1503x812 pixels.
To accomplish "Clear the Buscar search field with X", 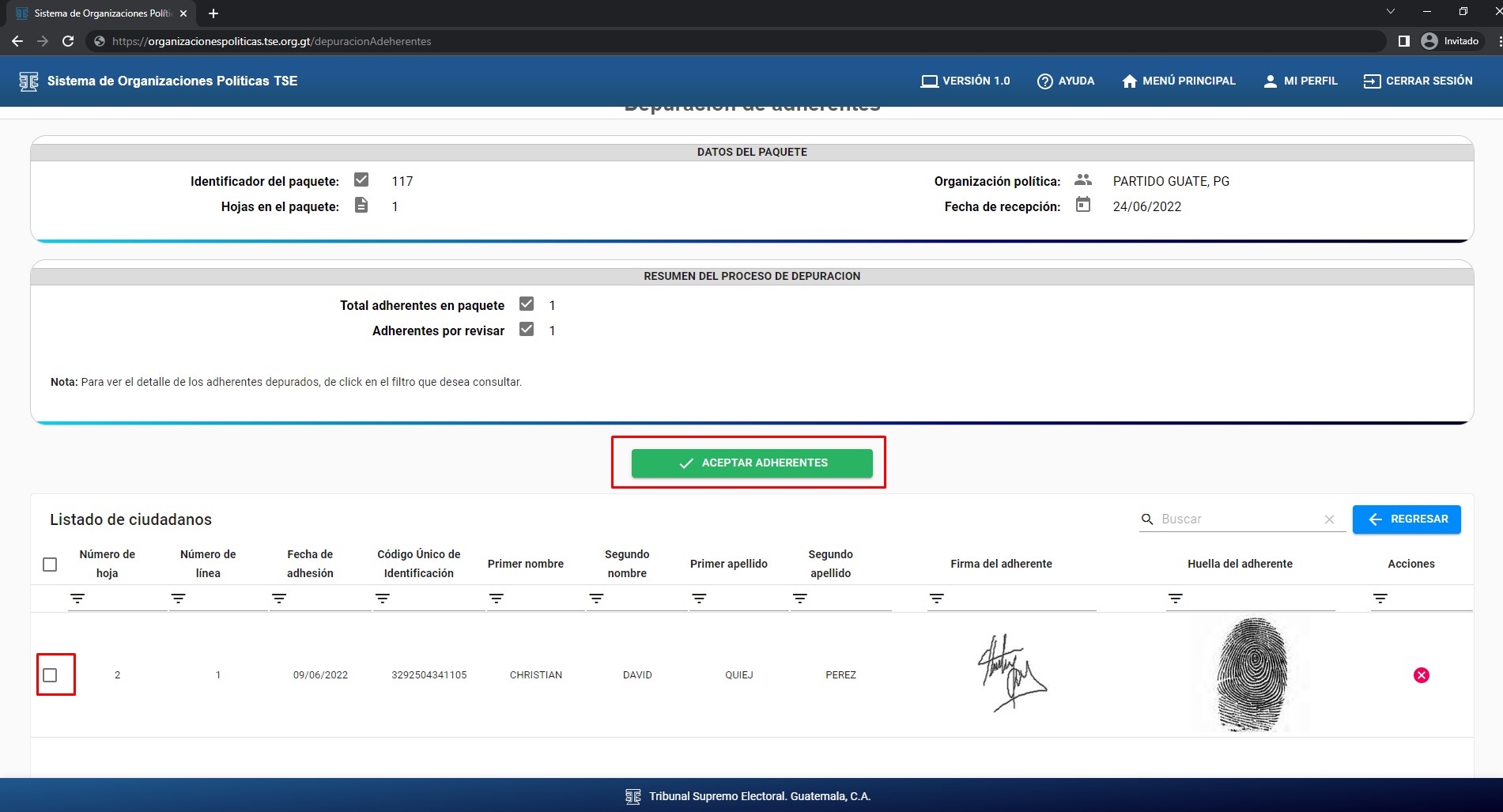I will (x=1329, y=519).
